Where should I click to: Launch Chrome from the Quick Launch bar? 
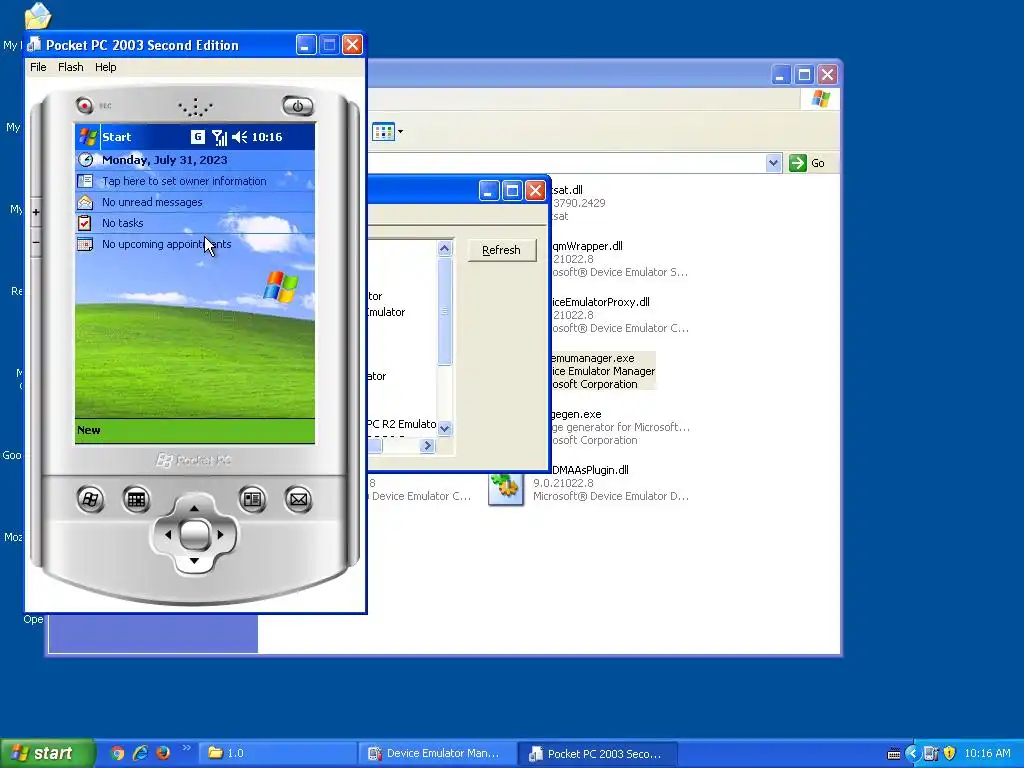coord(118,753)
